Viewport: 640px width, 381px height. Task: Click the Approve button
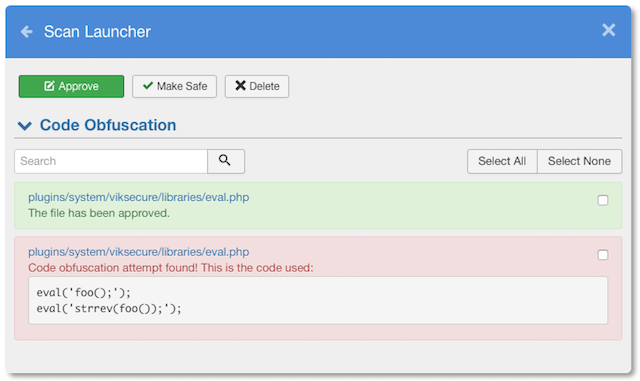(71, 86)
